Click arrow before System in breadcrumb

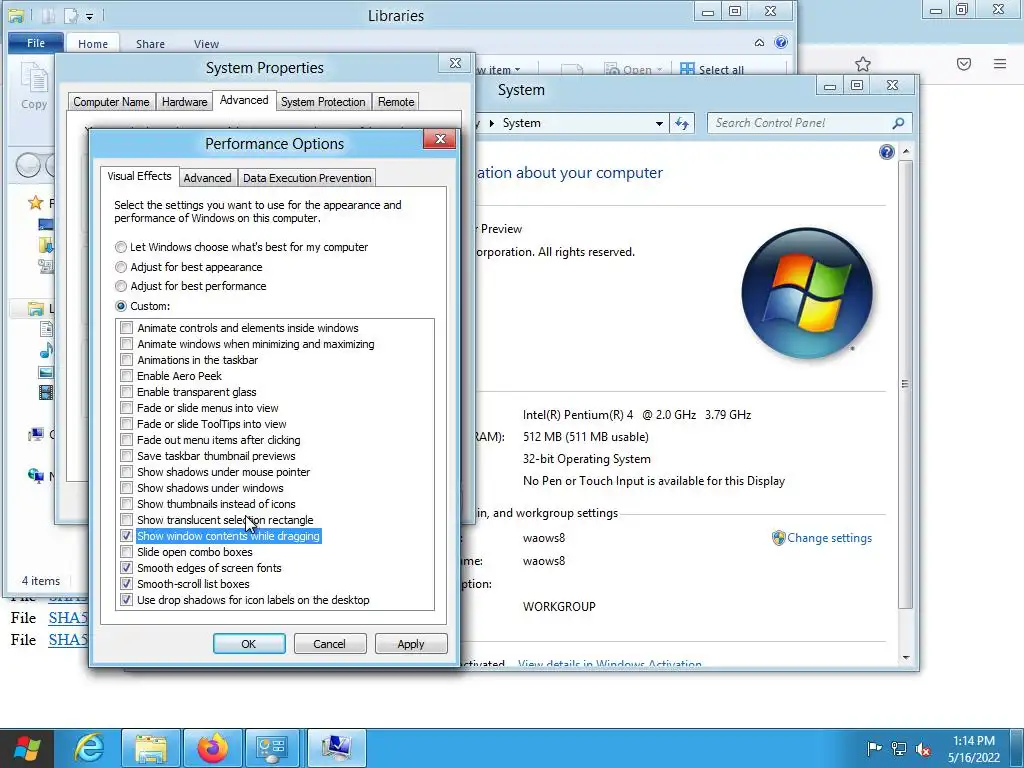point(492,123)
